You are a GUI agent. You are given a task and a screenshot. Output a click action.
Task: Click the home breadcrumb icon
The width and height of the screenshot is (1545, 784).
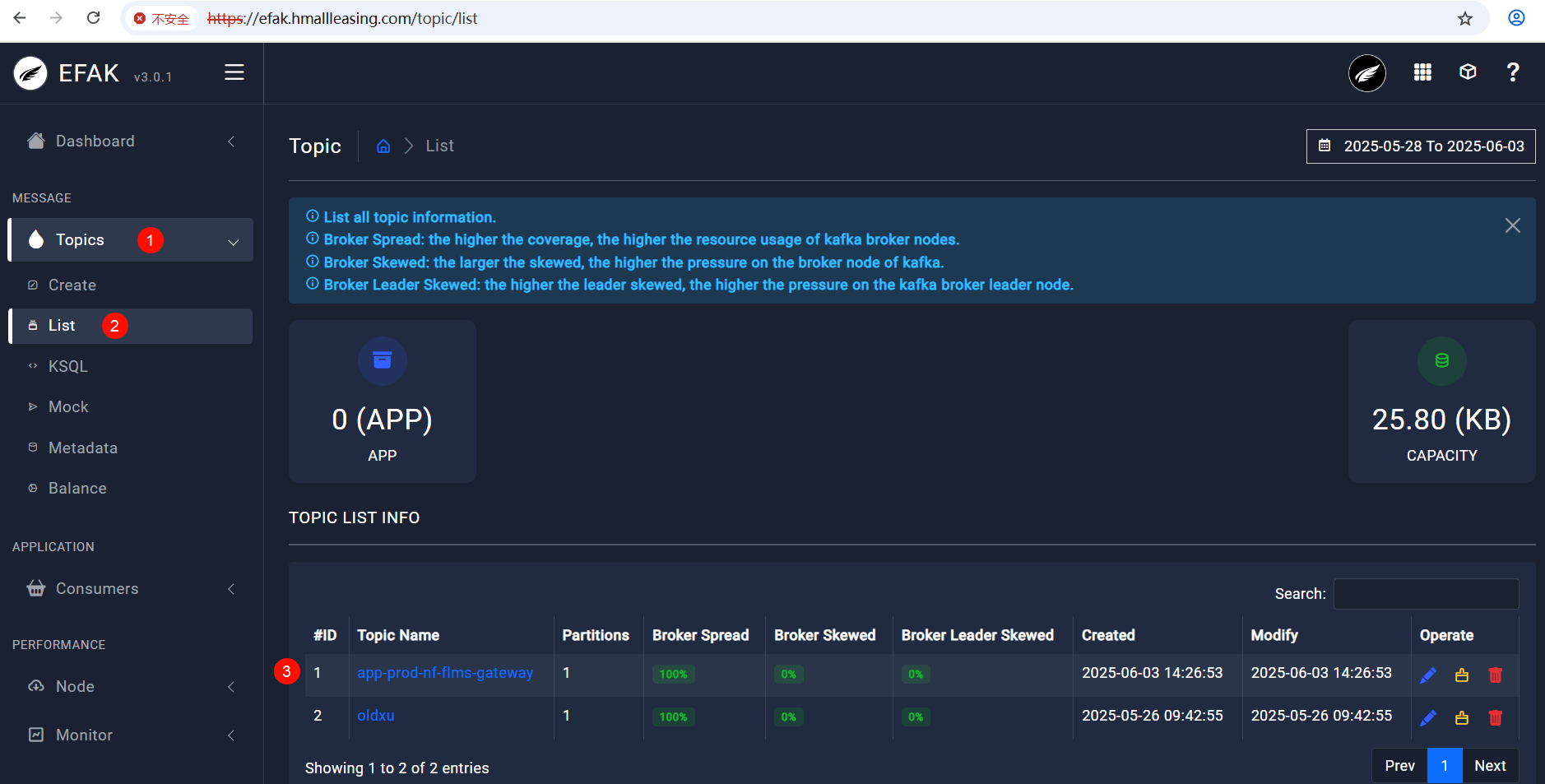pyautogui.click(x=383, y=146)
